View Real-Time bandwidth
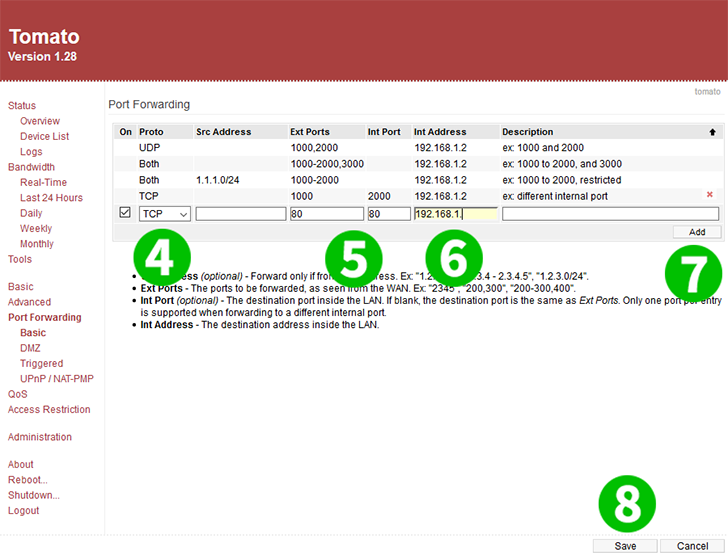 43,182
